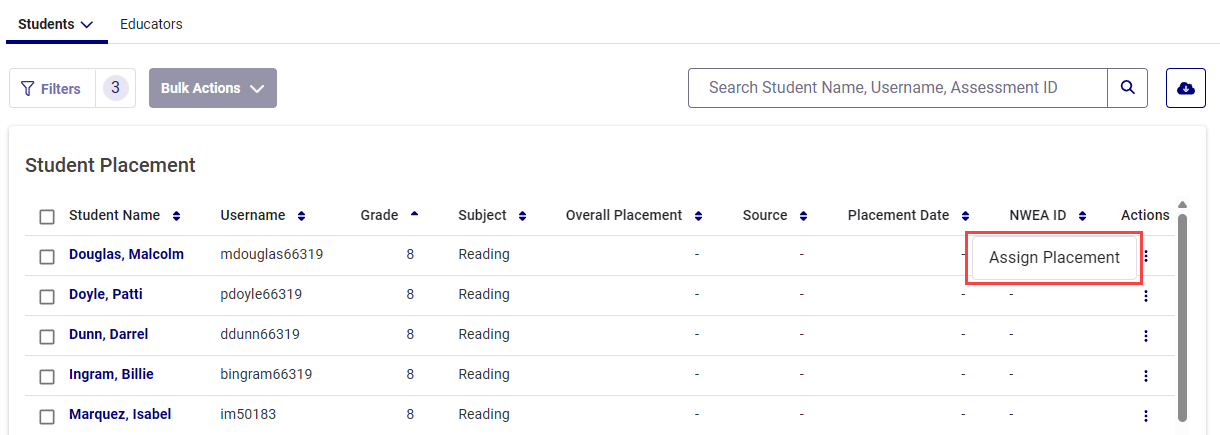The width and height of the screenshot is (1220, 435).
Task: Click username mdouglas66319
Action: coord(272,254)
